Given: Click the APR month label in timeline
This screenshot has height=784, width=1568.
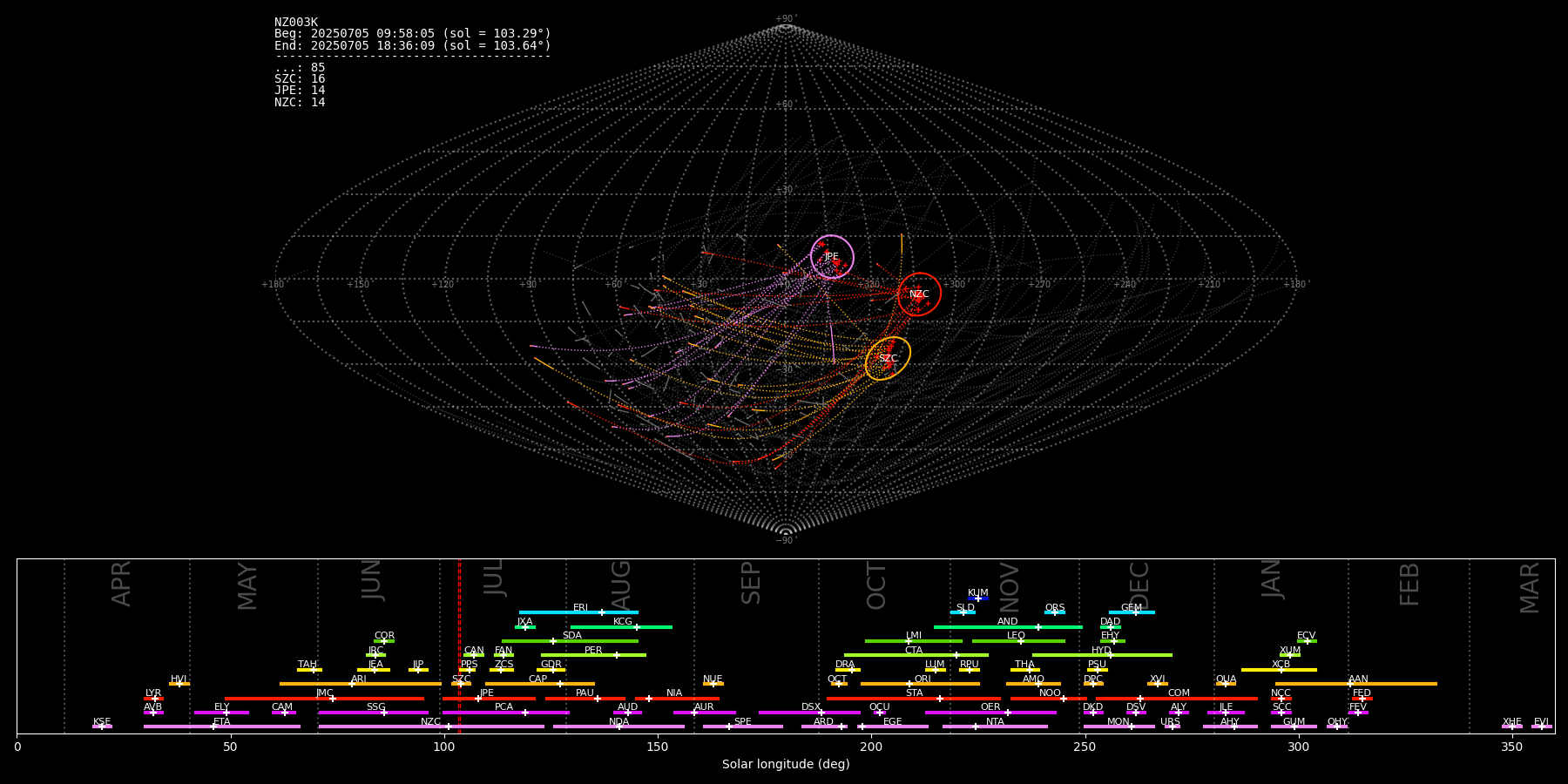Looking at the screenshot, I should click(x=121, y=584).
